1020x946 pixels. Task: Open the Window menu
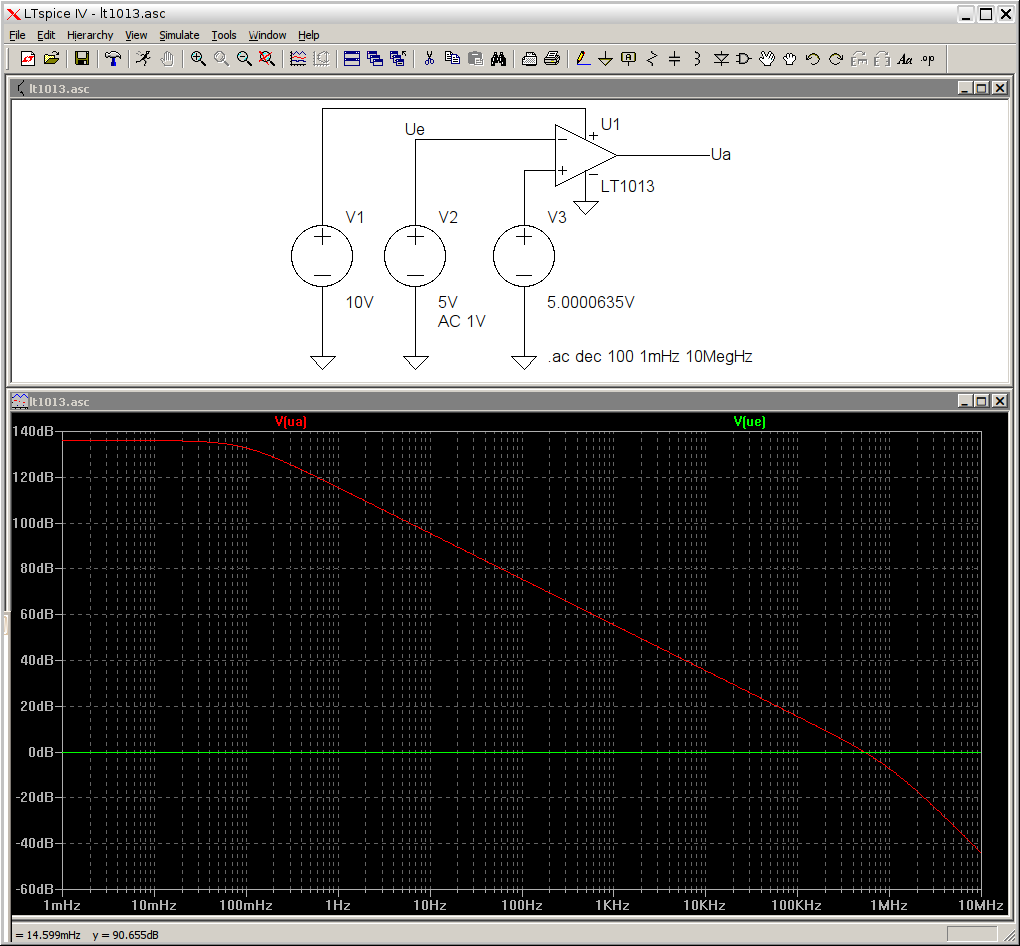tap(267, 35)
